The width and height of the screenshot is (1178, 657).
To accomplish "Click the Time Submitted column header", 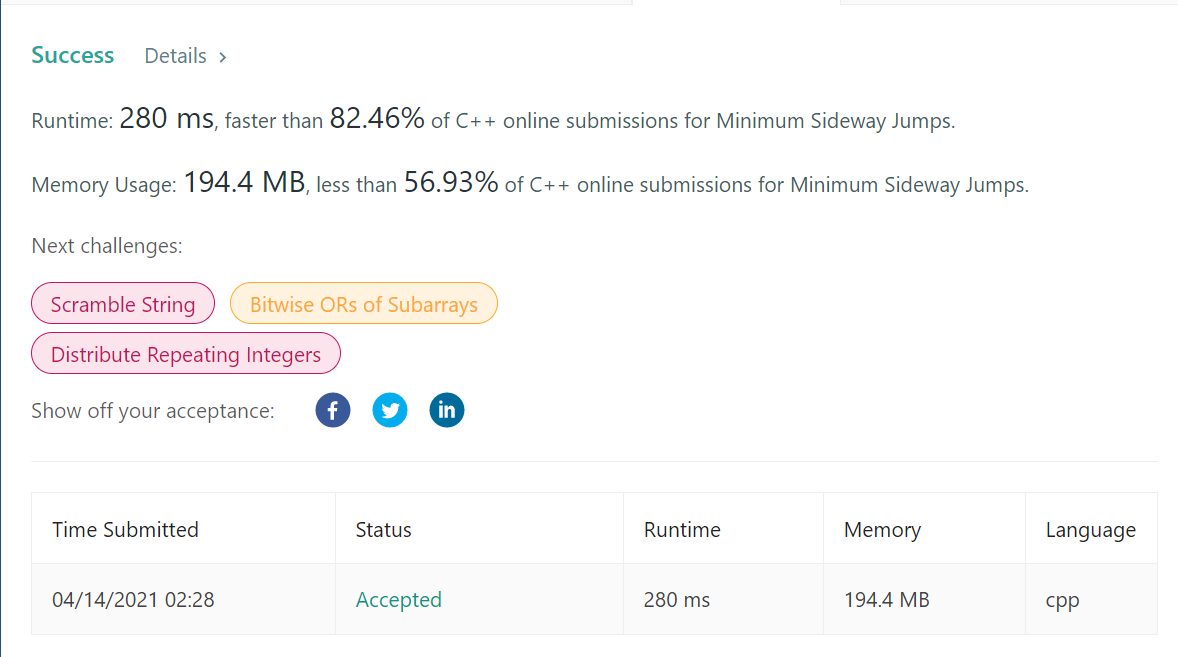I will 125,528.
